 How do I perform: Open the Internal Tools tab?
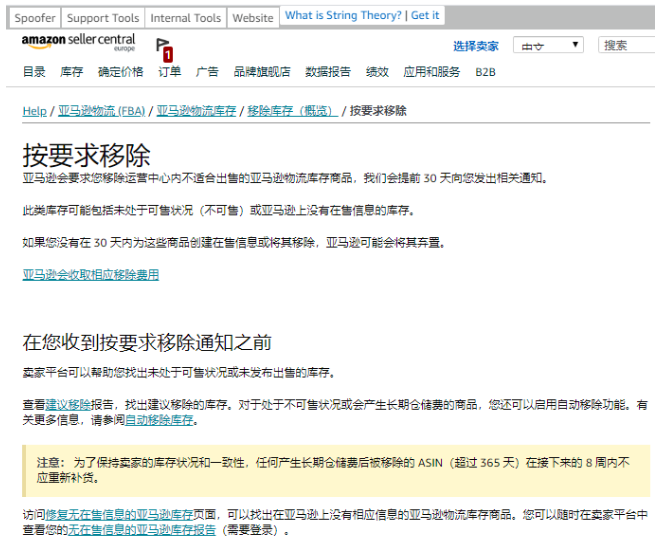click(x=186, y=18)
